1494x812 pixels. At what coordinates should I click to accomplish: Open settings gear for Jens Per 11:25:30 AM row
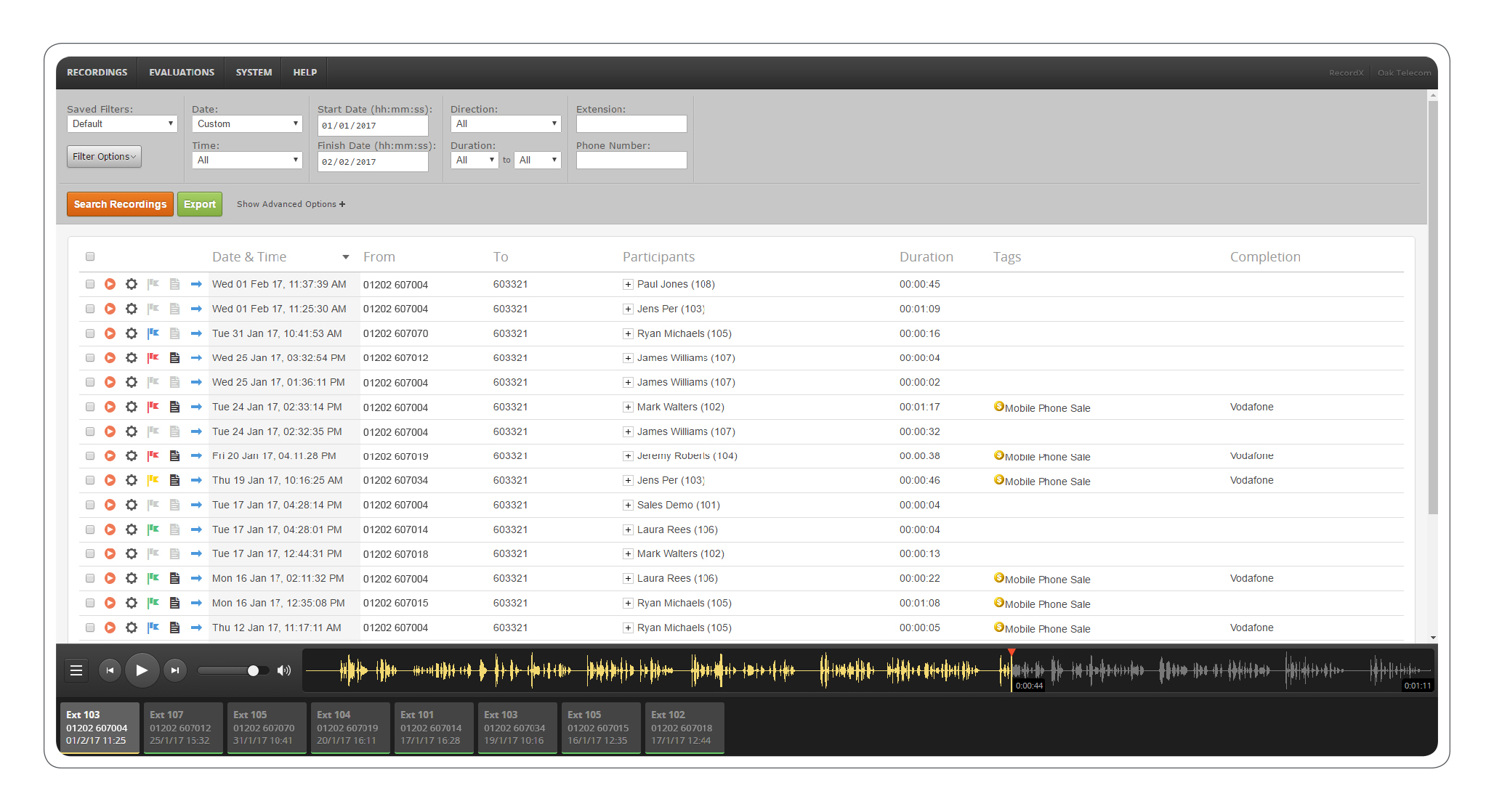[x=132, y=309]
